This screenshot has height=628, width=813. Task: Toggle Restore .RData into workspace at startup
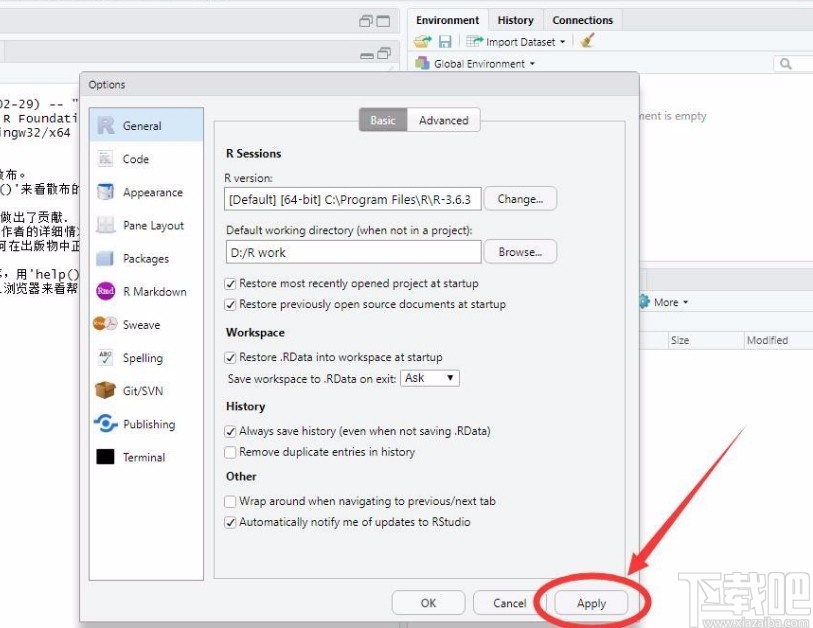(x=230, y=357)
